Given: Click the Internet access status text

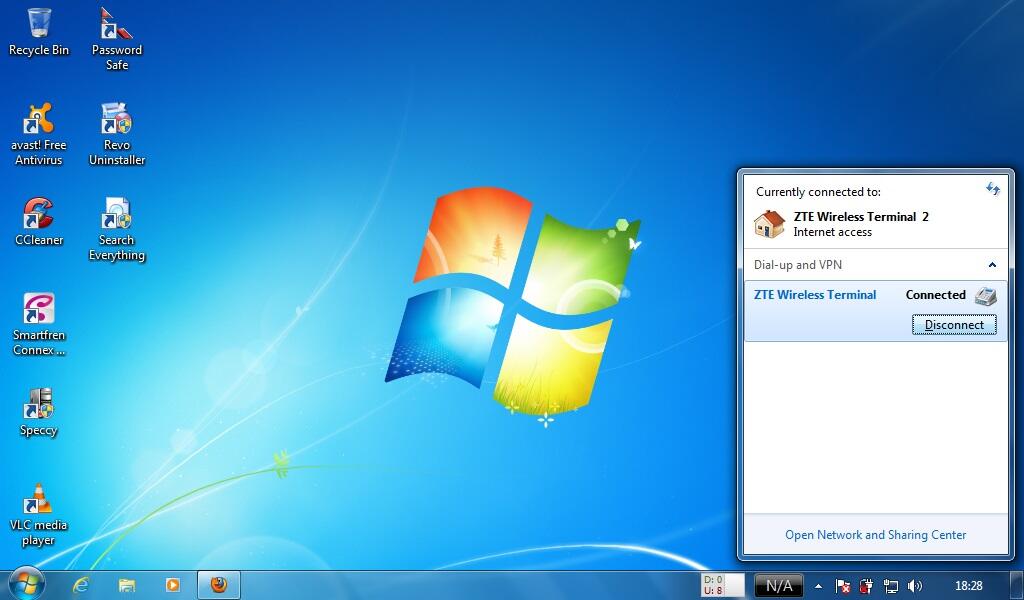Looking at the screenshot, I should click(833, 232).
